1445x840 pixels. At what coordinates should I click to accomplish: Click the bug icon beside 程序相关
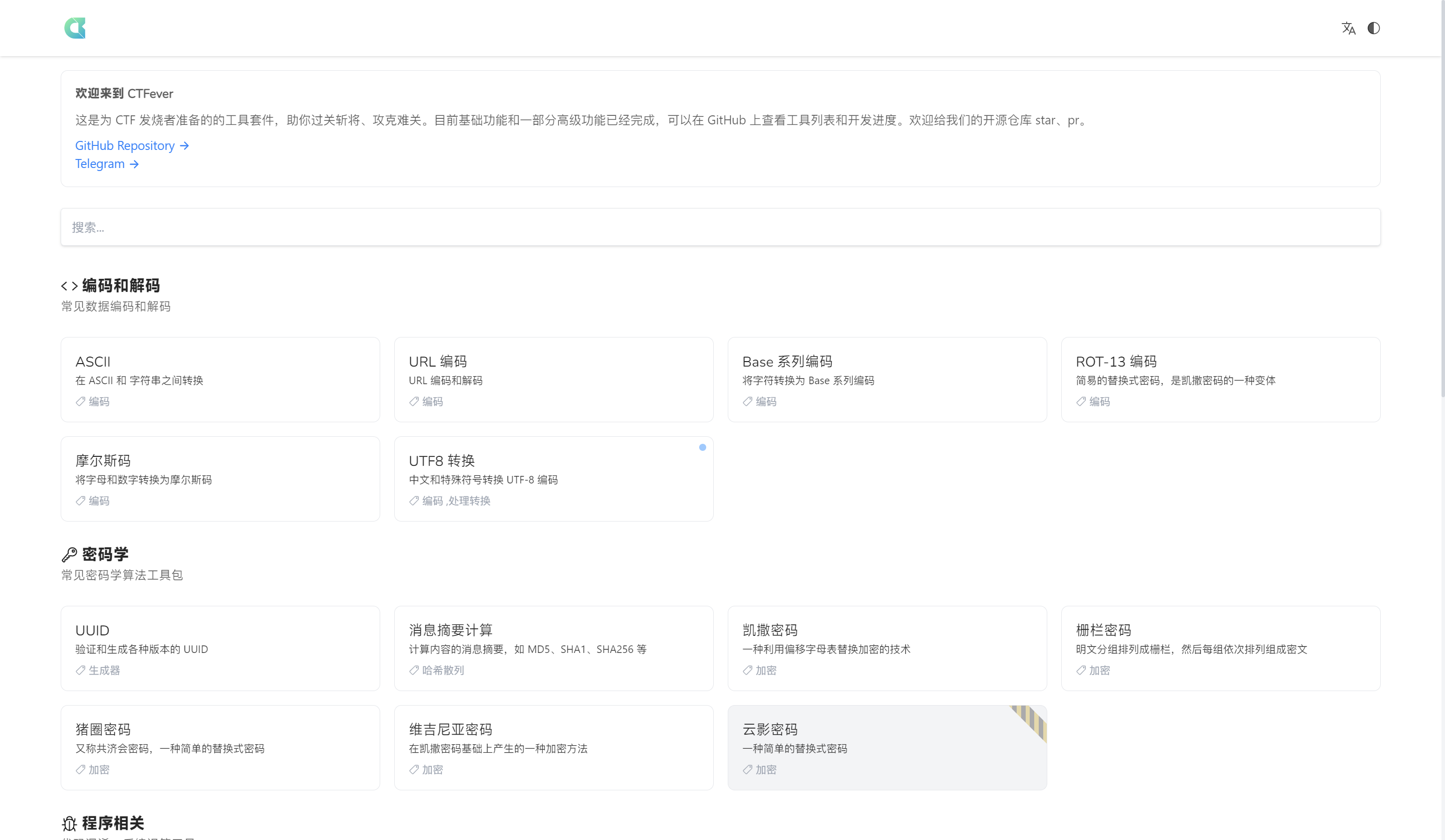pos(69,823)
